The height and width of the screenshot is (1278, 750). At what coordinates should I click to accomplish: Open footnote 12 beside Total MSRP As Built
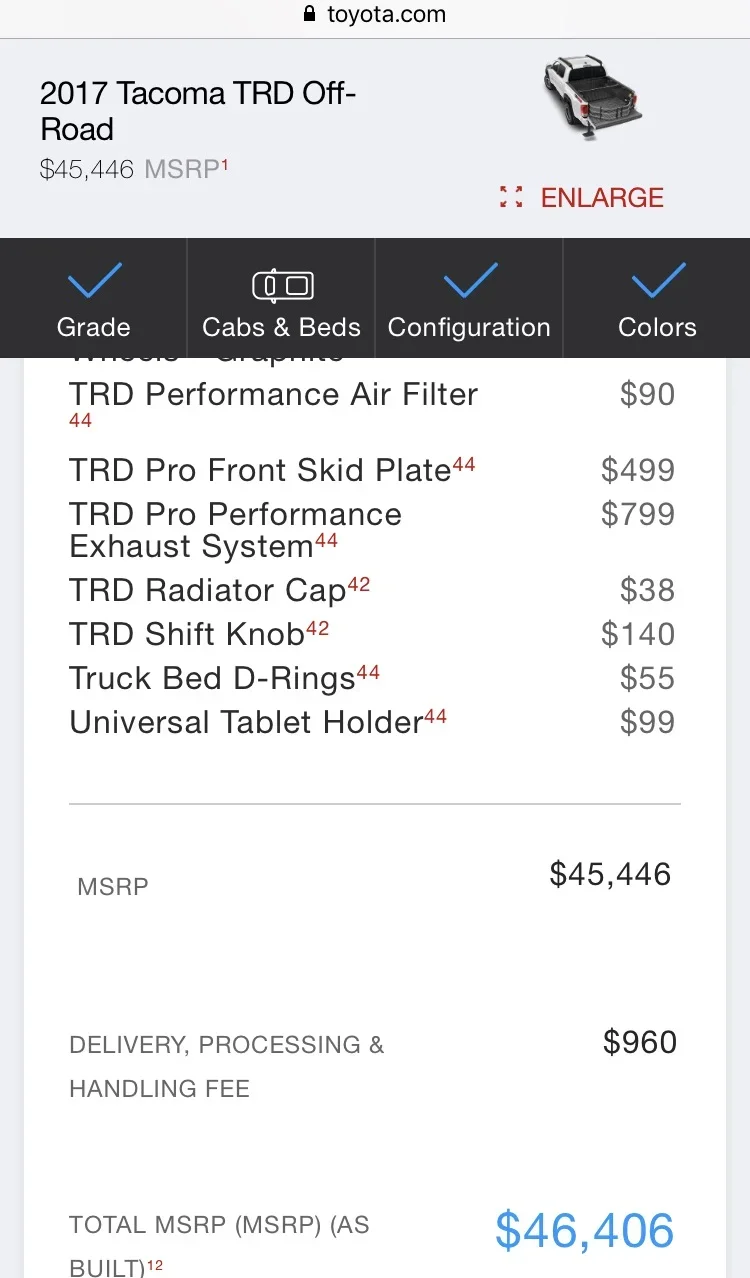[x=155, y=1265]
